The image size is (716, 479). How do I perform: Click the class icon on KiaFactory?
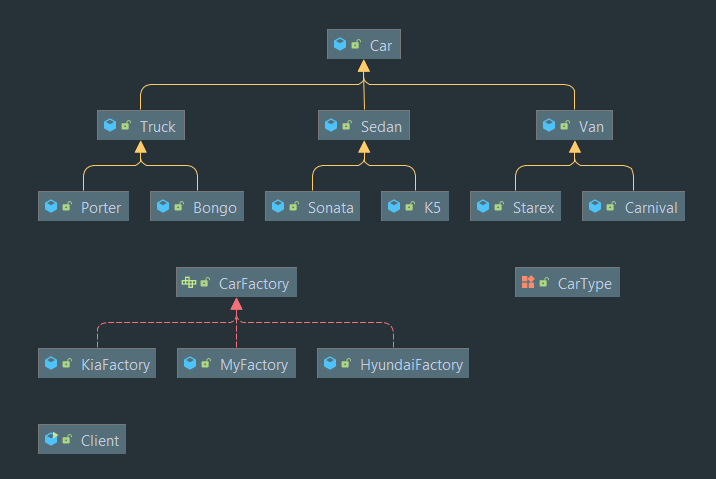click(x=51, y=363)
